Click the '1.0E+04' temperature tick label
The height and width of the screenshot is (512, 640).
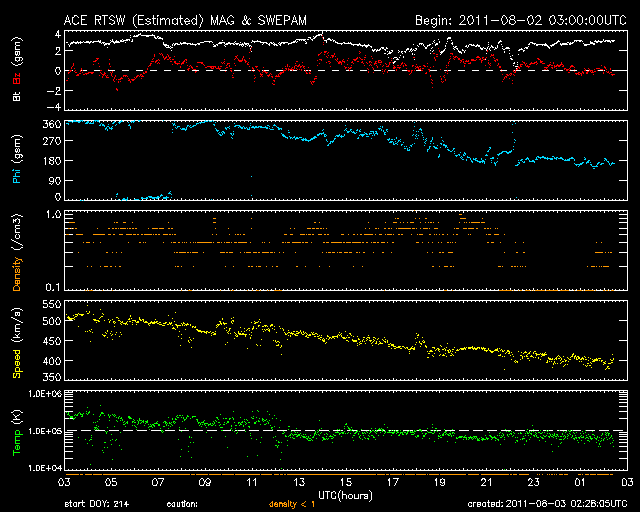tap(45, 468)
